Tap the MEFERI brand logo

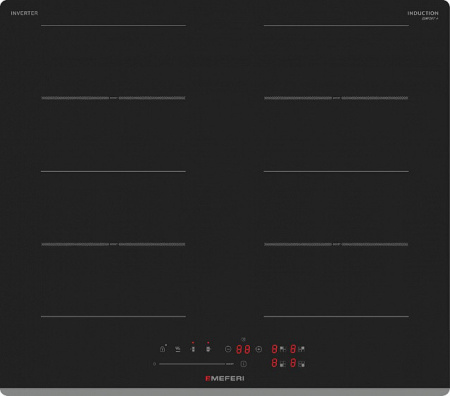click(x=225, y=379)
